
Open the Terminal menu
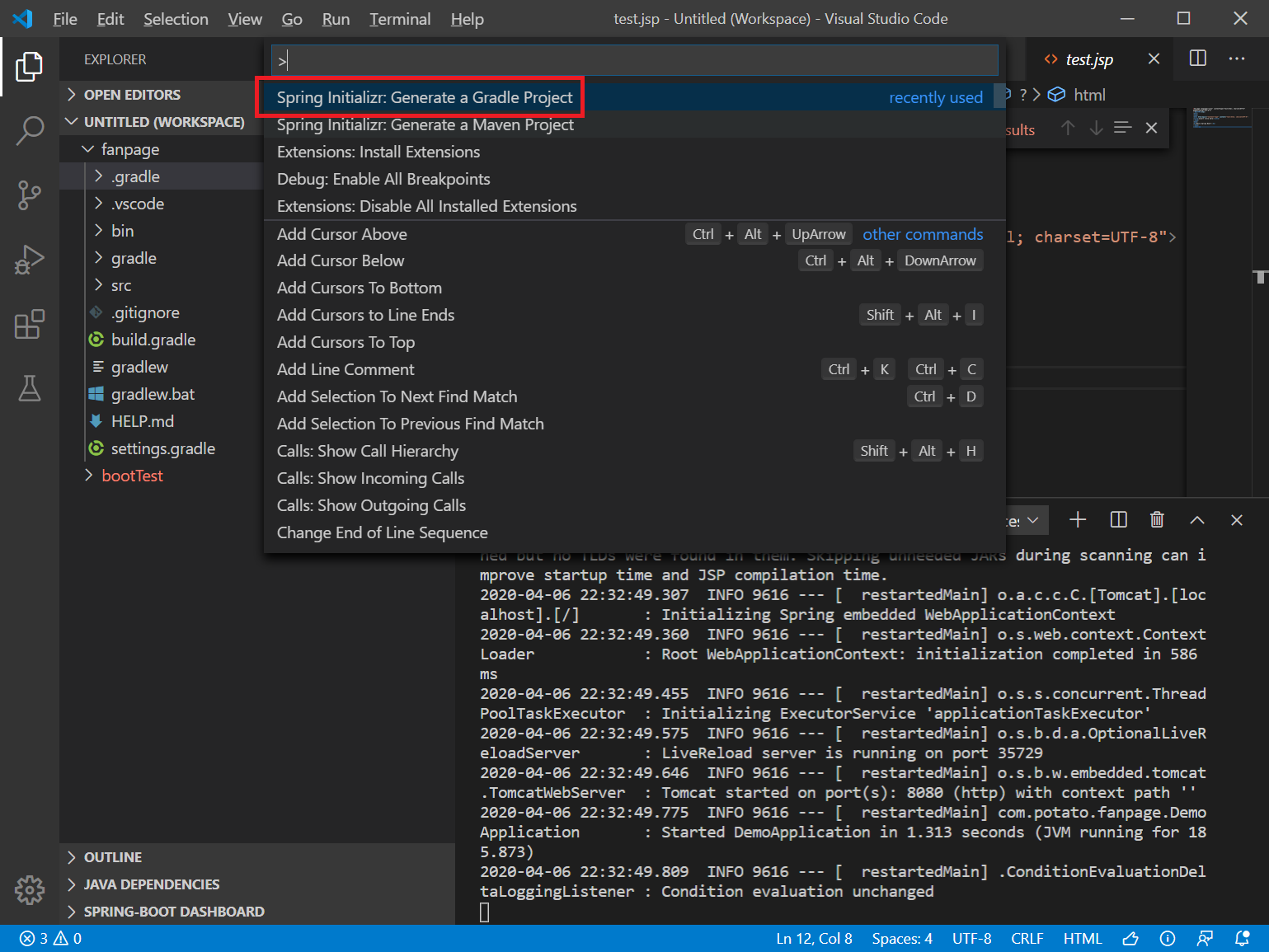[400, 19]
